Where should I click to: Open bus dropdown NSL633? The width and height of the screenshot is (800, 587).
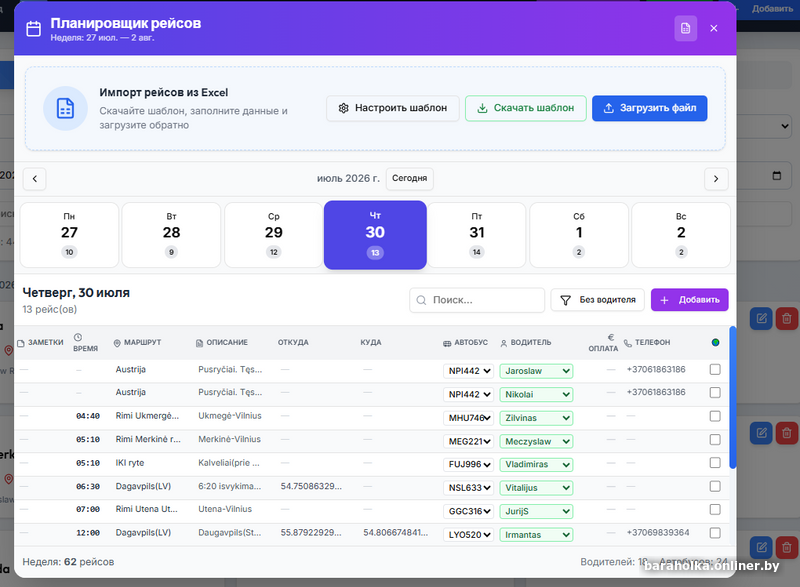[468, 488]
